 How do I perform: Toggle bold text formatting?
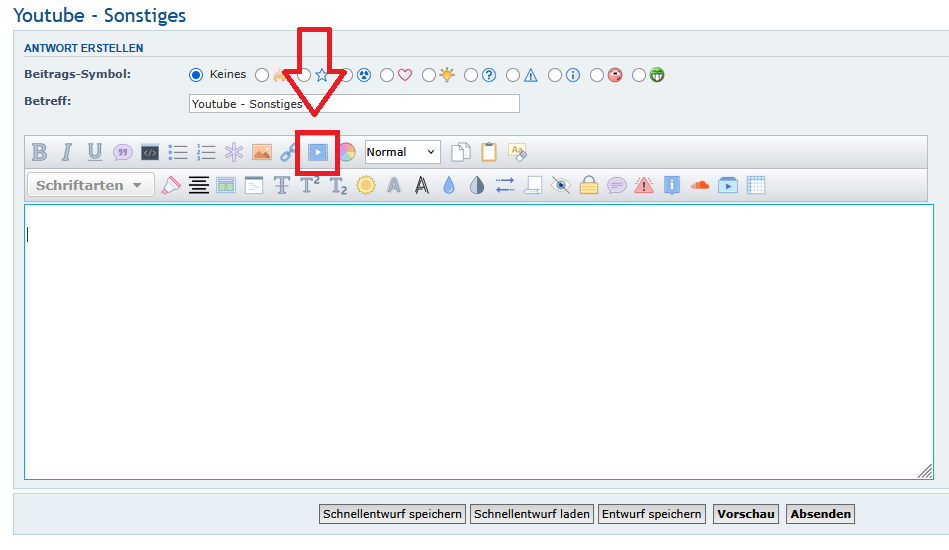[x=39, y=152]
